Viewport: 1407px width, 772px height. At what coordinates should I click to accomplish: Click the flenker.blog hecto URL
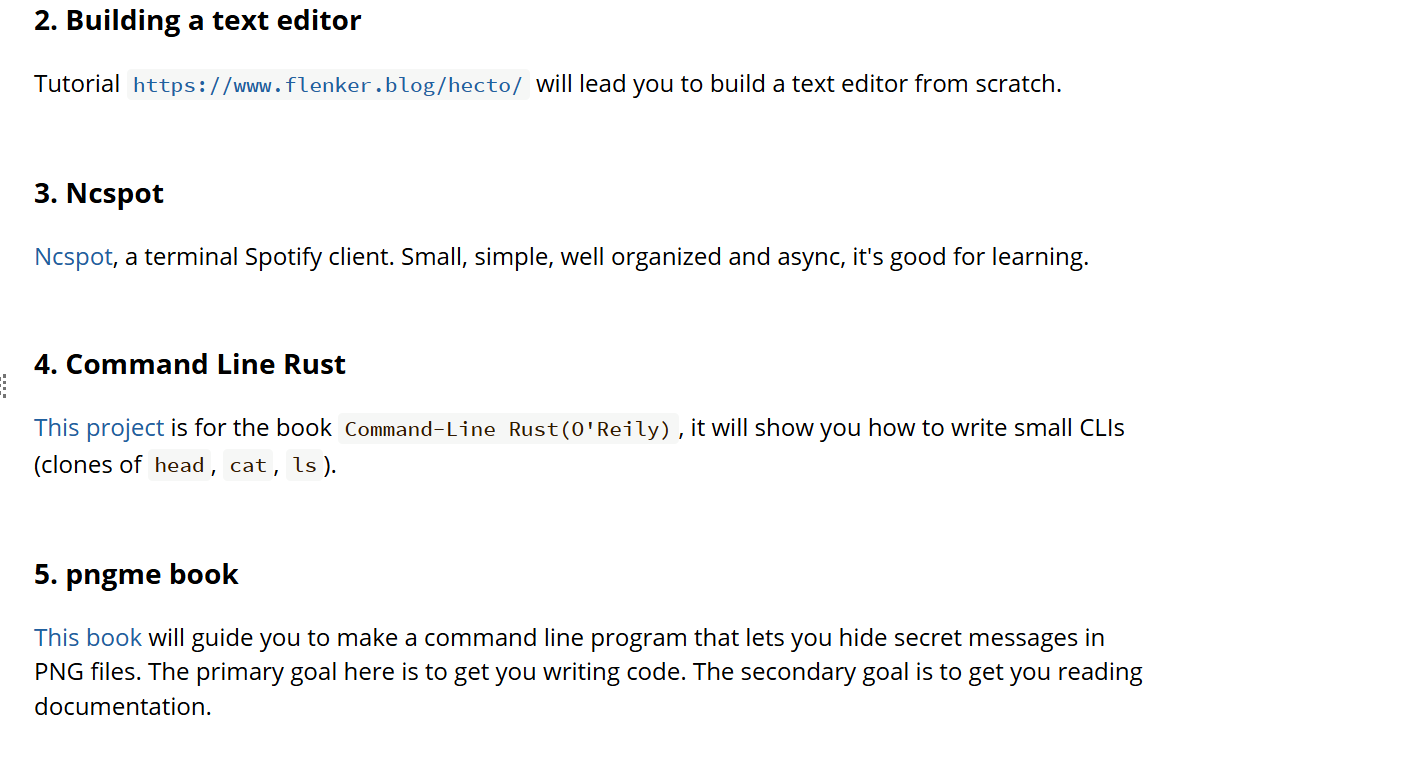pyautogui.click(x=328, y=85)
